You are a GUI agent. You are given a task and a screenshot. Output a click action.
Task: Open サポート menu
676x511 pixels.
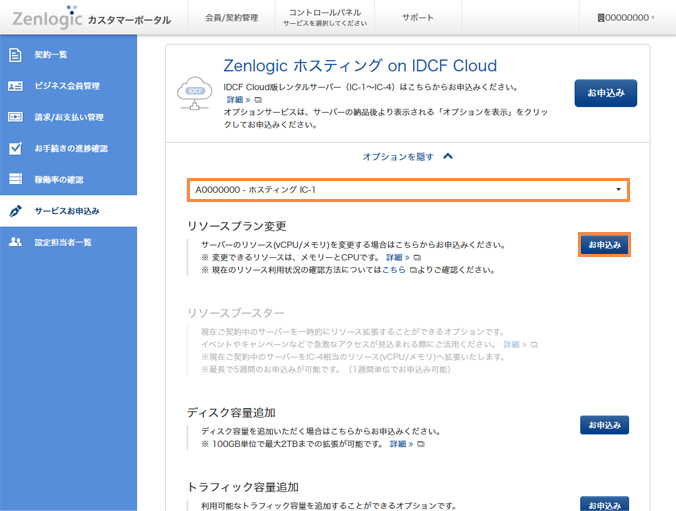click(x=418, y=18)
